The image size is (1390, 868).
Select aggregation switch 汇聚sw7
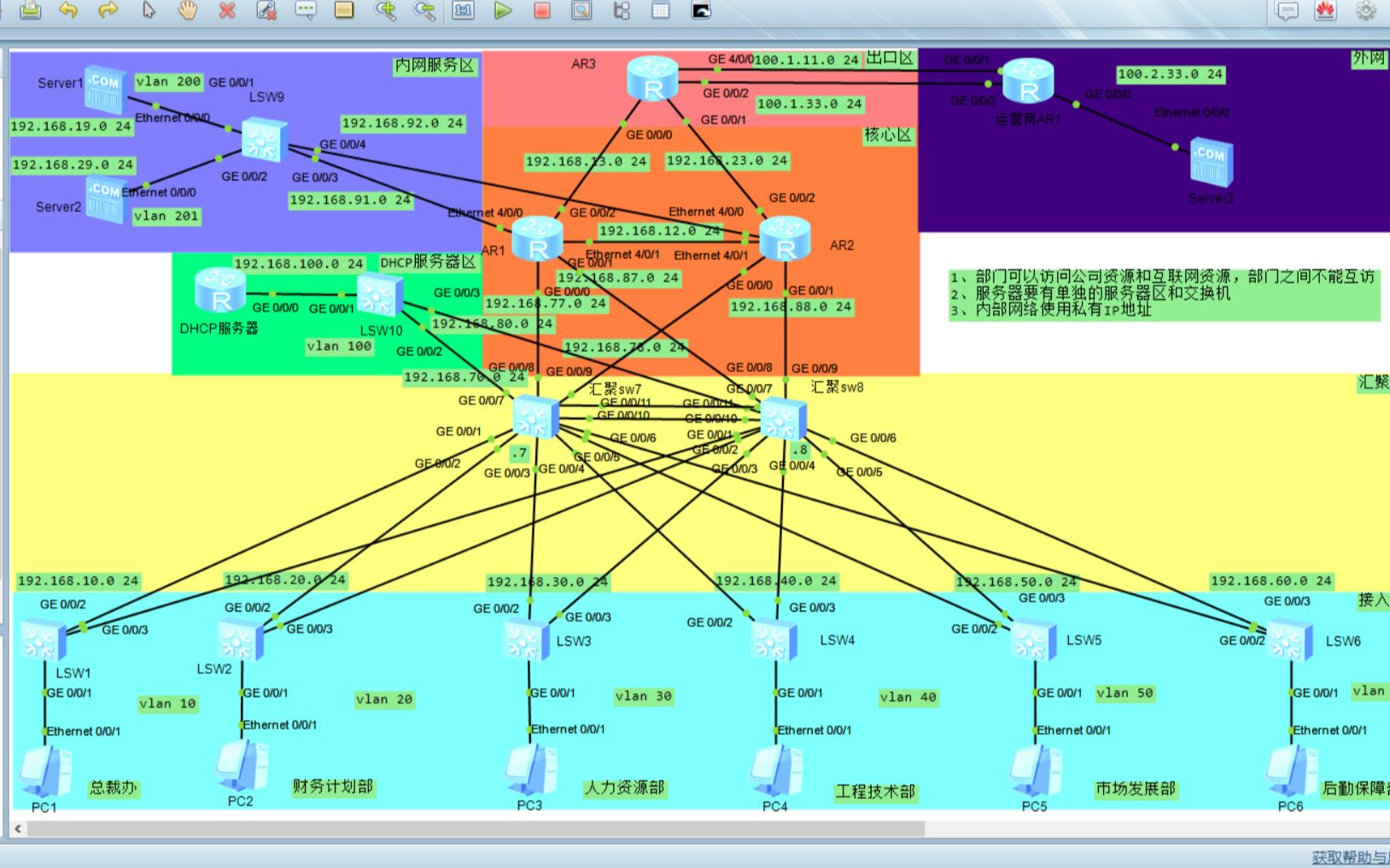pos(535,418)
